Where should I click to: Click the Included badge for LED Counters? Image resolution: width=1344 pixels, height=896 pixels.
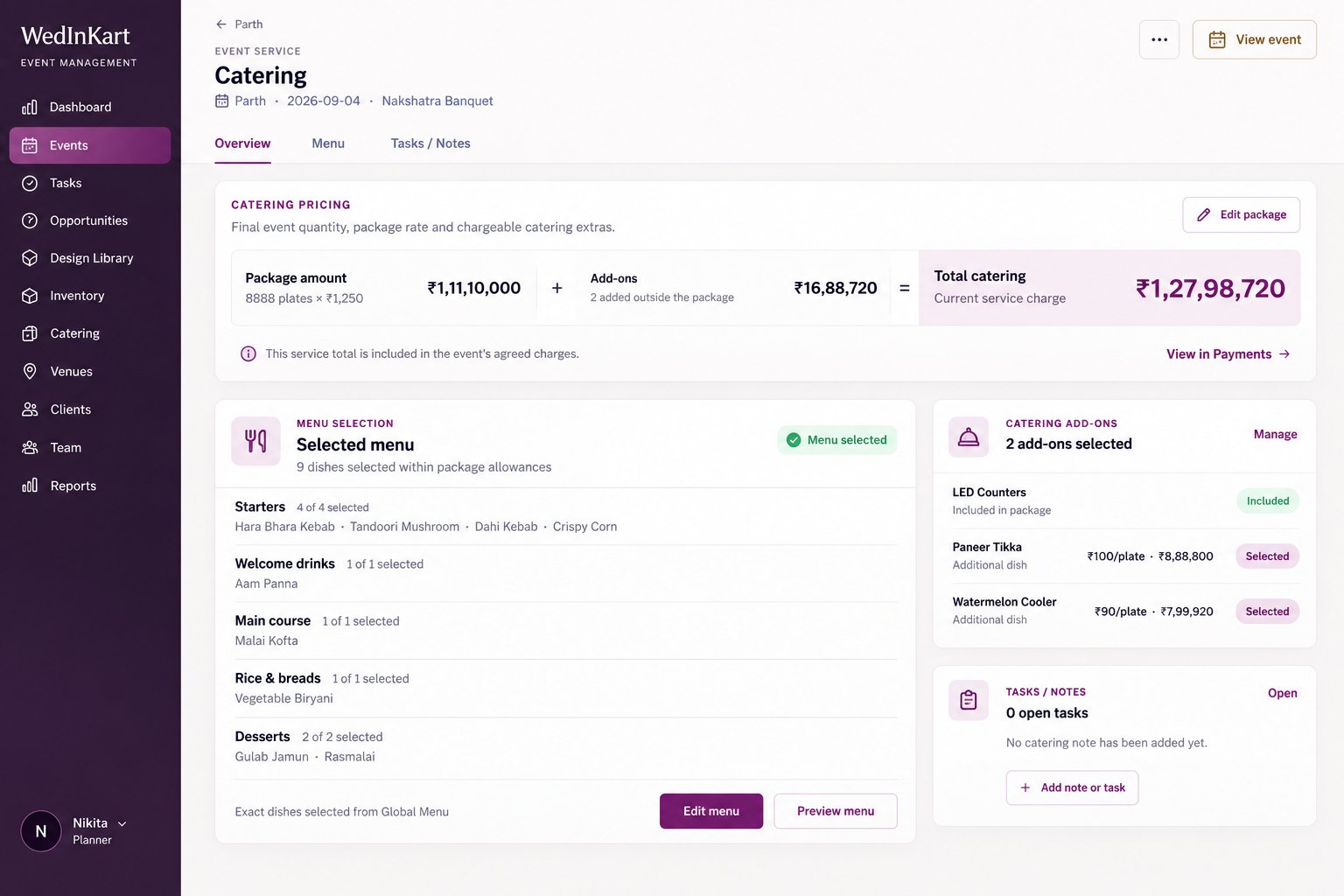[1268, 501]
